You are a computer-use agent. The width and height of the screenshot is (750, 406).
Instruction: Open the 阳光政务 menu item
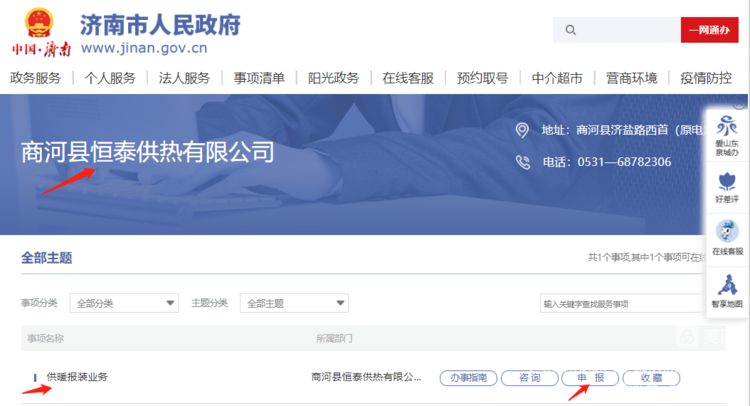tap(333, 78)
